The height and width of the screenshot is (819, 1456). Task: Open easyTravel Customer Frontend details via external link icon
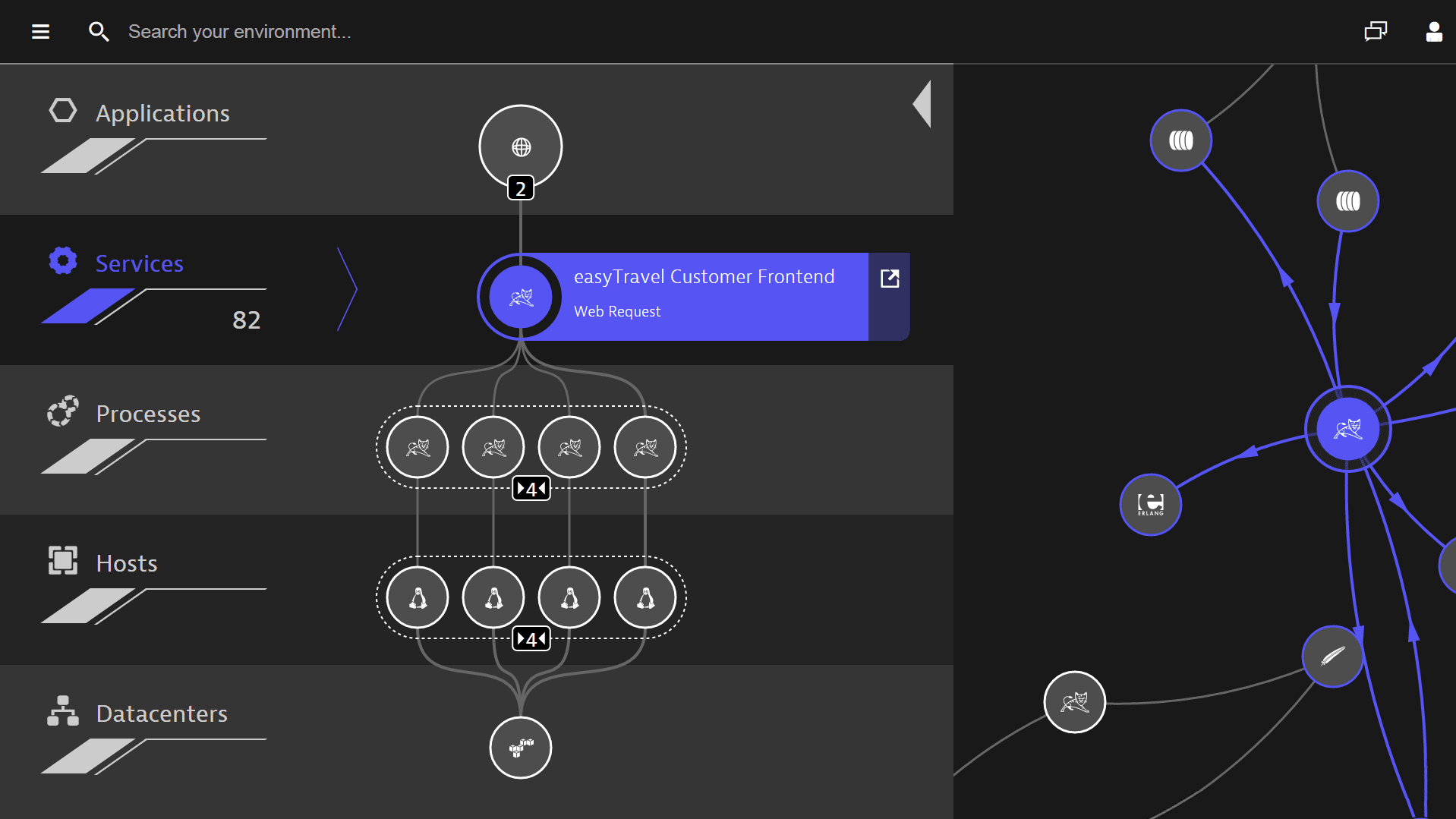pyautogui.click(x=889, y=279)
